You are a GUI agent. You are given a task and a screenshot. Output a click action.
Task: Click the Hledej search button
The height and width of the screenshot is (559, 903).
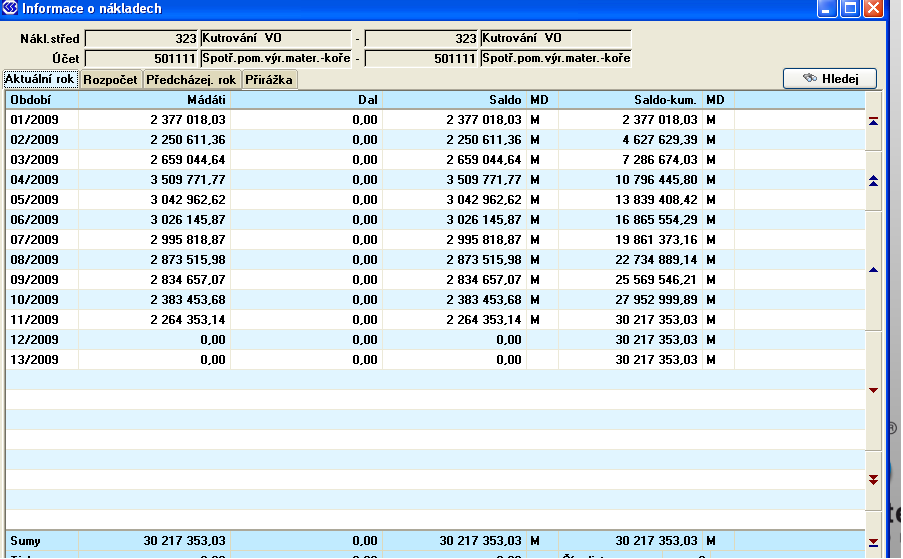[x=830, y=78]
